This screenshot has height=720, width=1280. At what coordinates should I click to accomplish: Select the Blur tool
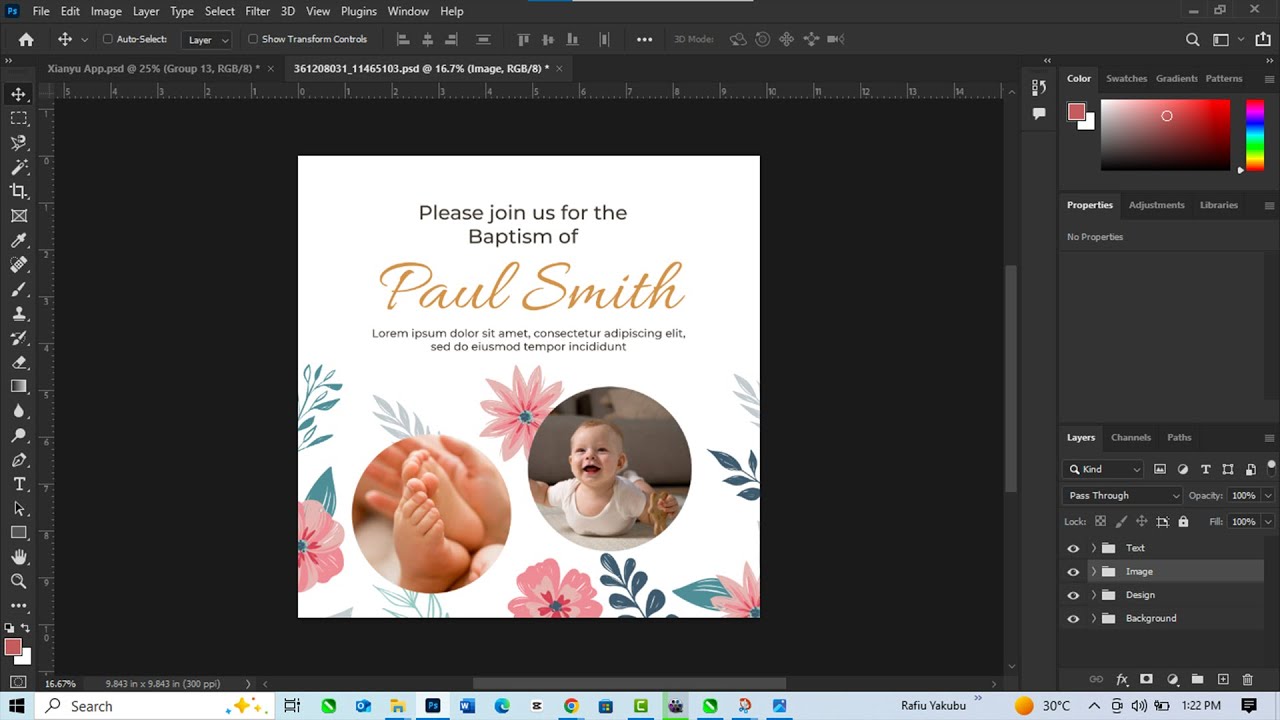point(19,411)
